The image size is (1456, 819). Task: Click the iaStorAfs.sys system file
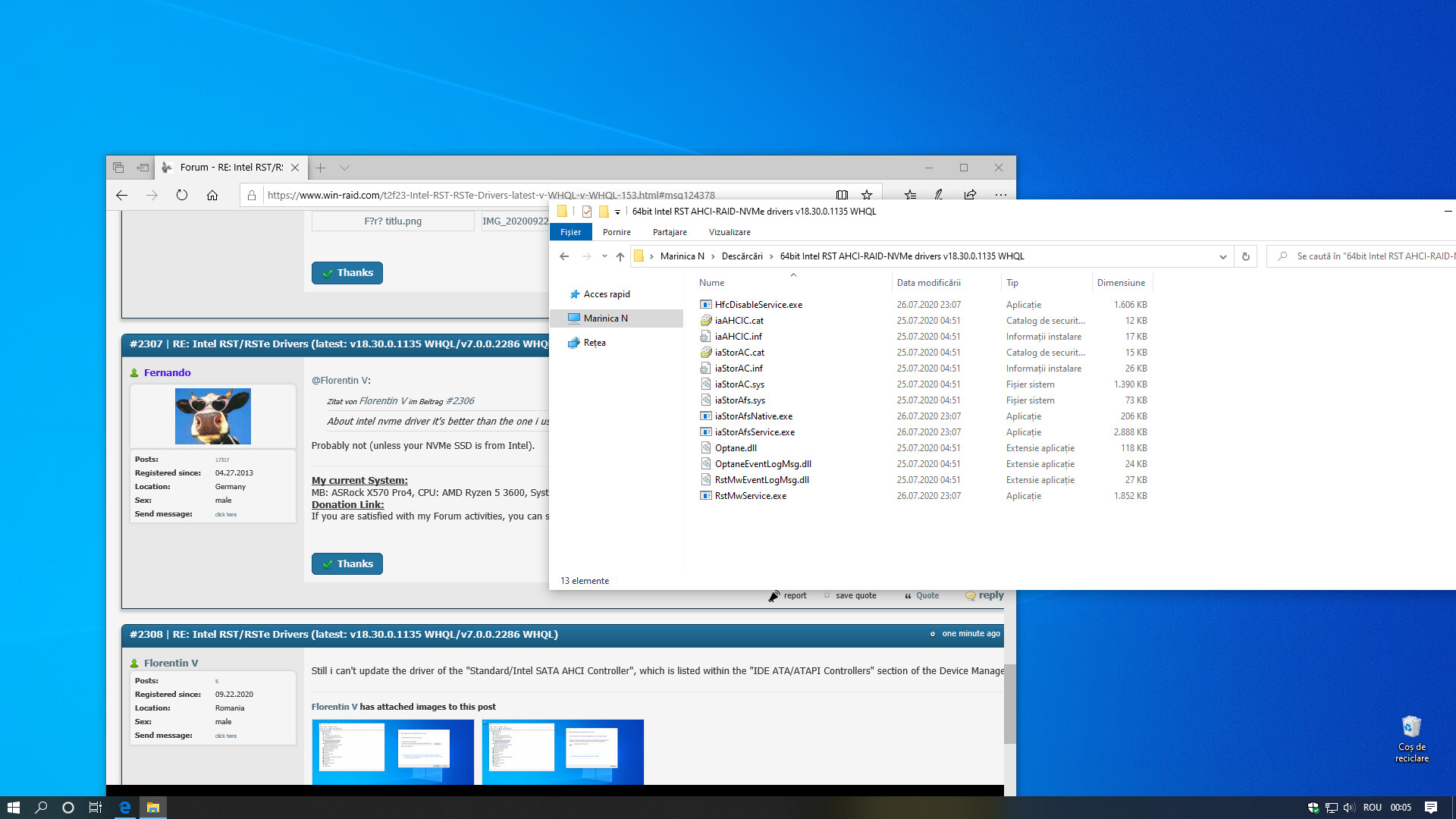click(x=740, y=399)
